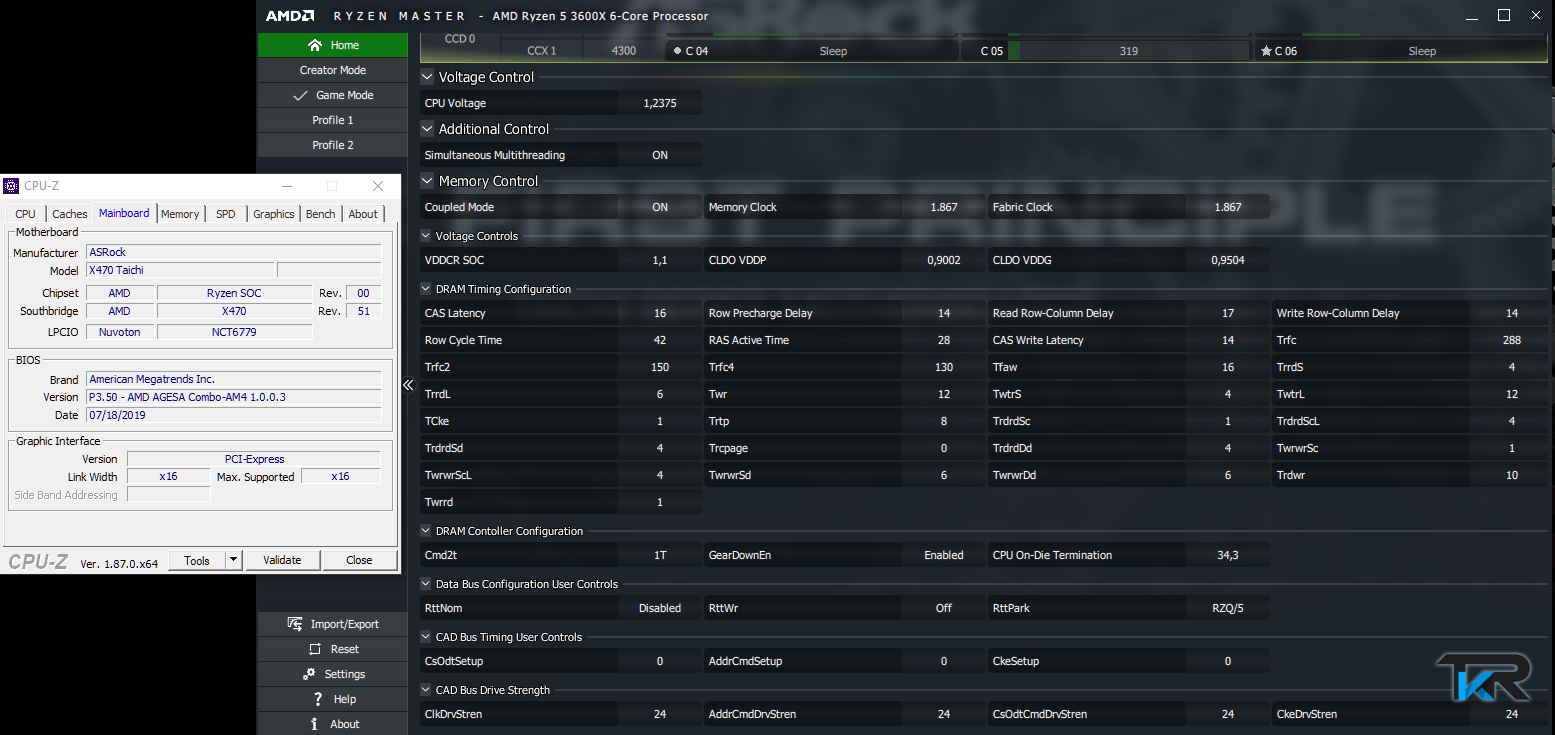Screen dimensions: 1555x735
Task: Open Profile 2
Action: (x=333, y=145)
